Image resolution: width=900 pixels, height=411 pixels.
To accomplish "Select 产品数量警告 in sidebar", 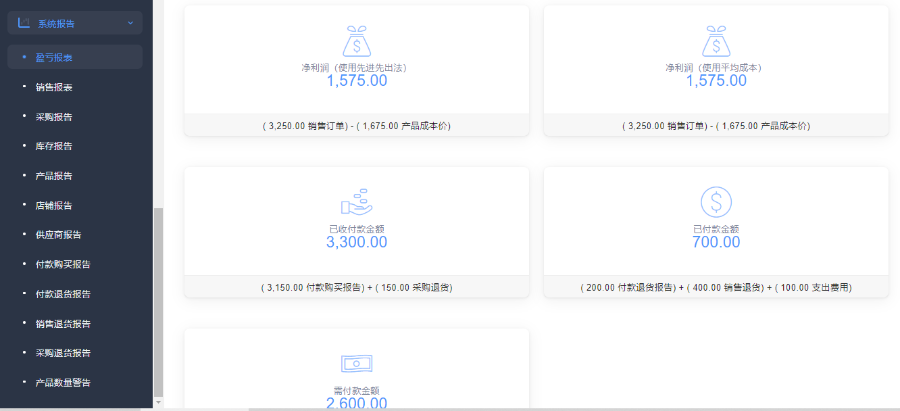I will (x=63, y=382).
